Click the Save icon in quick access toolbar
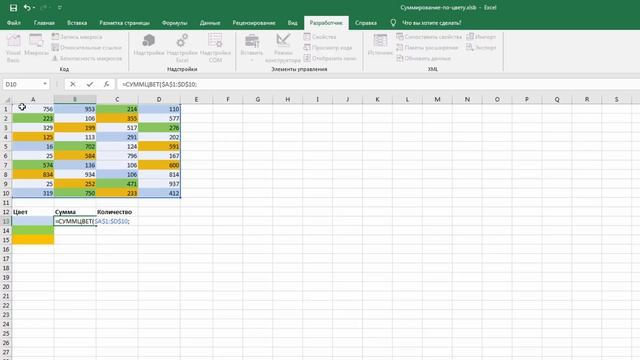This screenshot has width=640, height=360. (13, 8)
